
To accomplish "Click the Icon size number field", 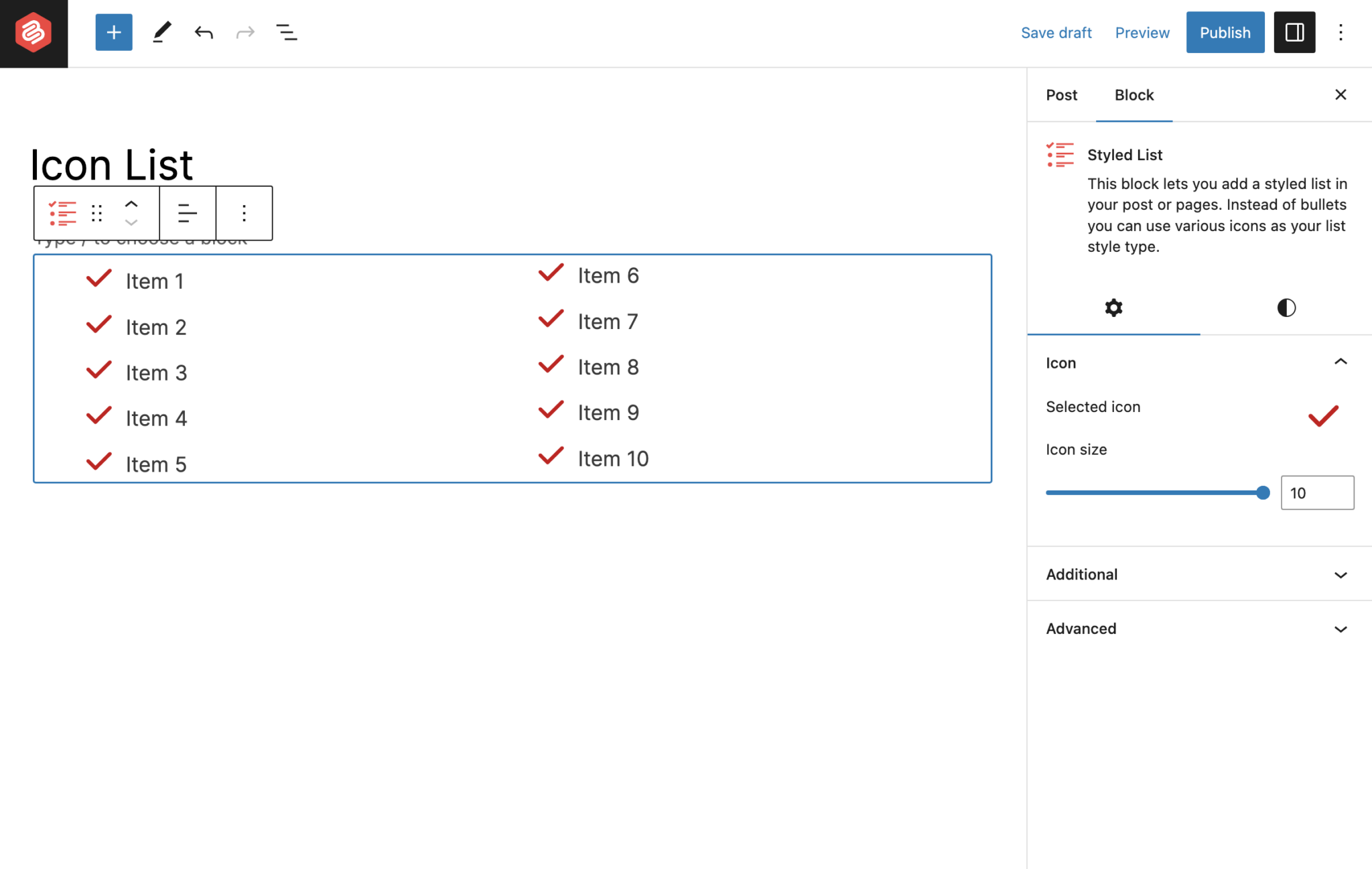I will point(1316,493).
